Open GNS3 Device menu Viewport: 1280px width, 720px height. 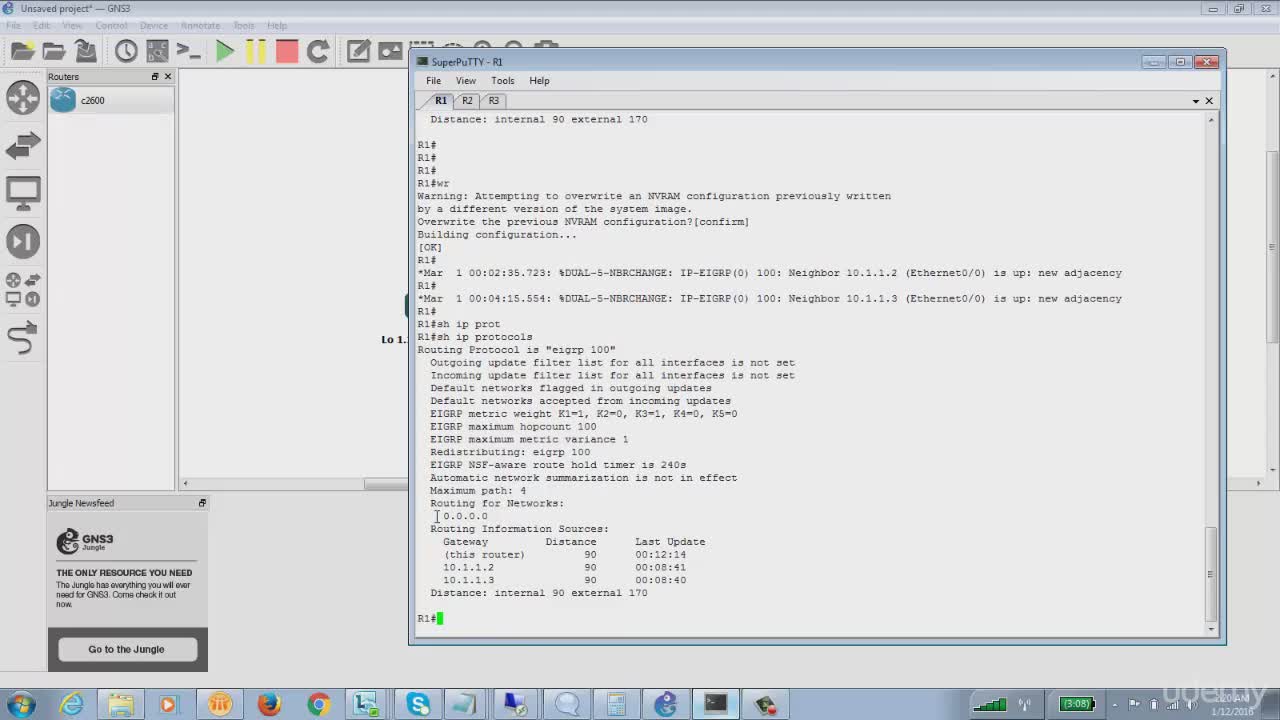tap(154, 25)
